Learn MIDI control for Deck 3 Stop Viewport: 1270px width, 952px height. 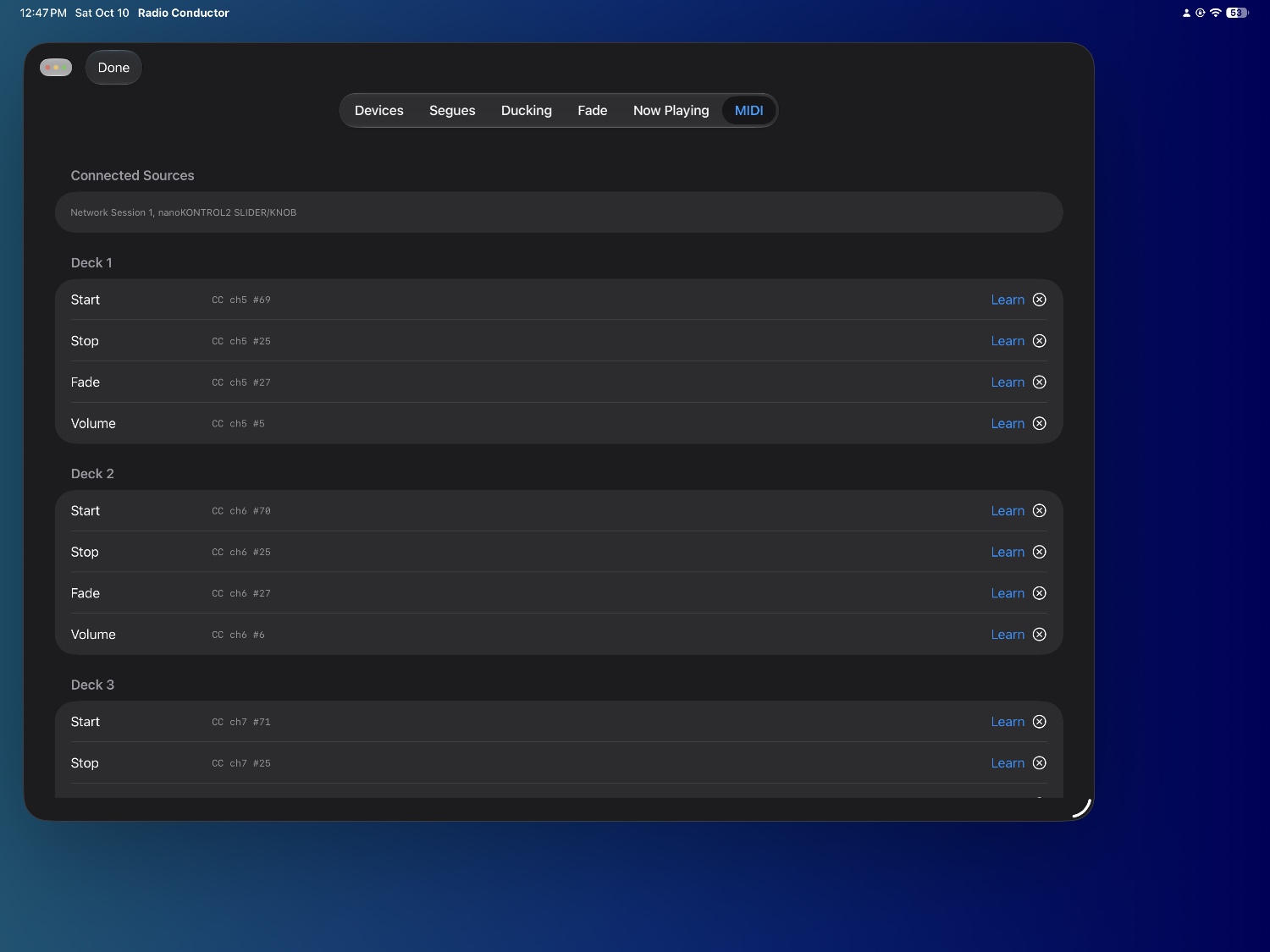coord(1008,763)
